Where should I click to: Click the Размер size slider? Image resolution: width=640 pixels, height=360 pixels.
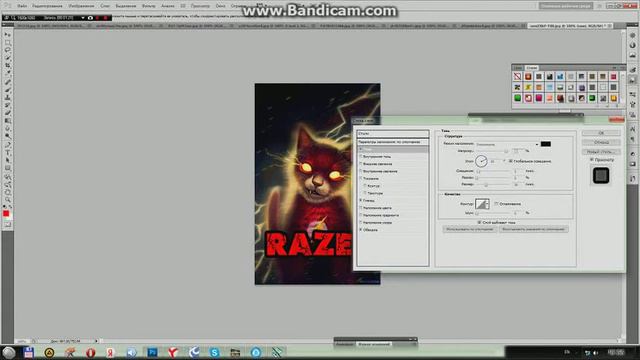point(492,185)
